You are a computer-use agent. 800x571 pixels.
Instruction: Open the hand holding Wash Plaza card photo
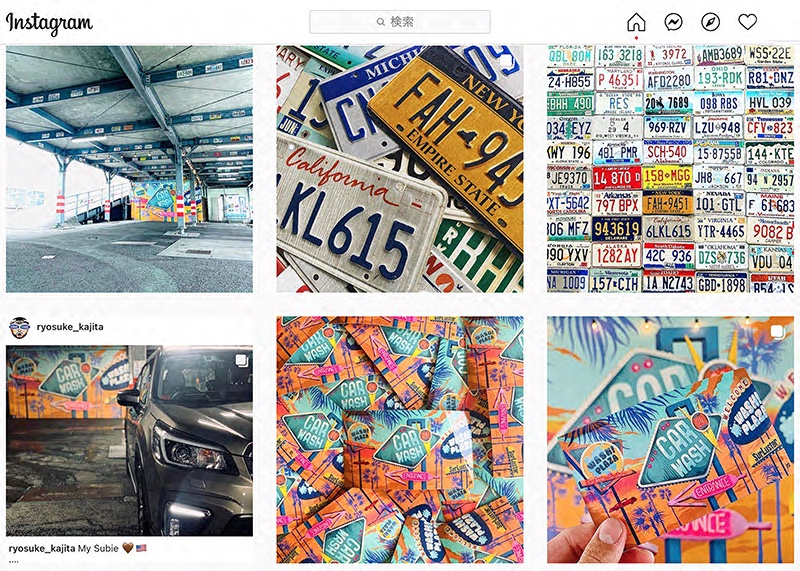pos(670,440)
